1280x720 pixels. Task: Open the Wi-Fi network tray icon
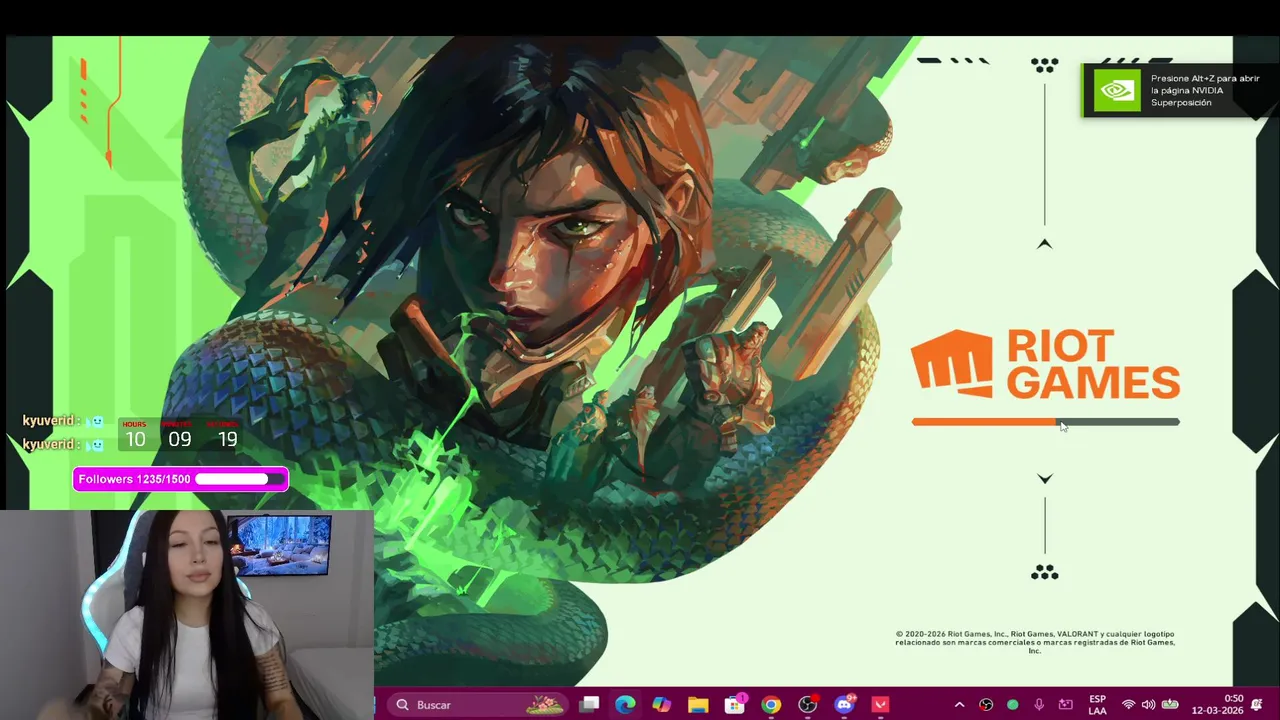tap(1128, 705)
